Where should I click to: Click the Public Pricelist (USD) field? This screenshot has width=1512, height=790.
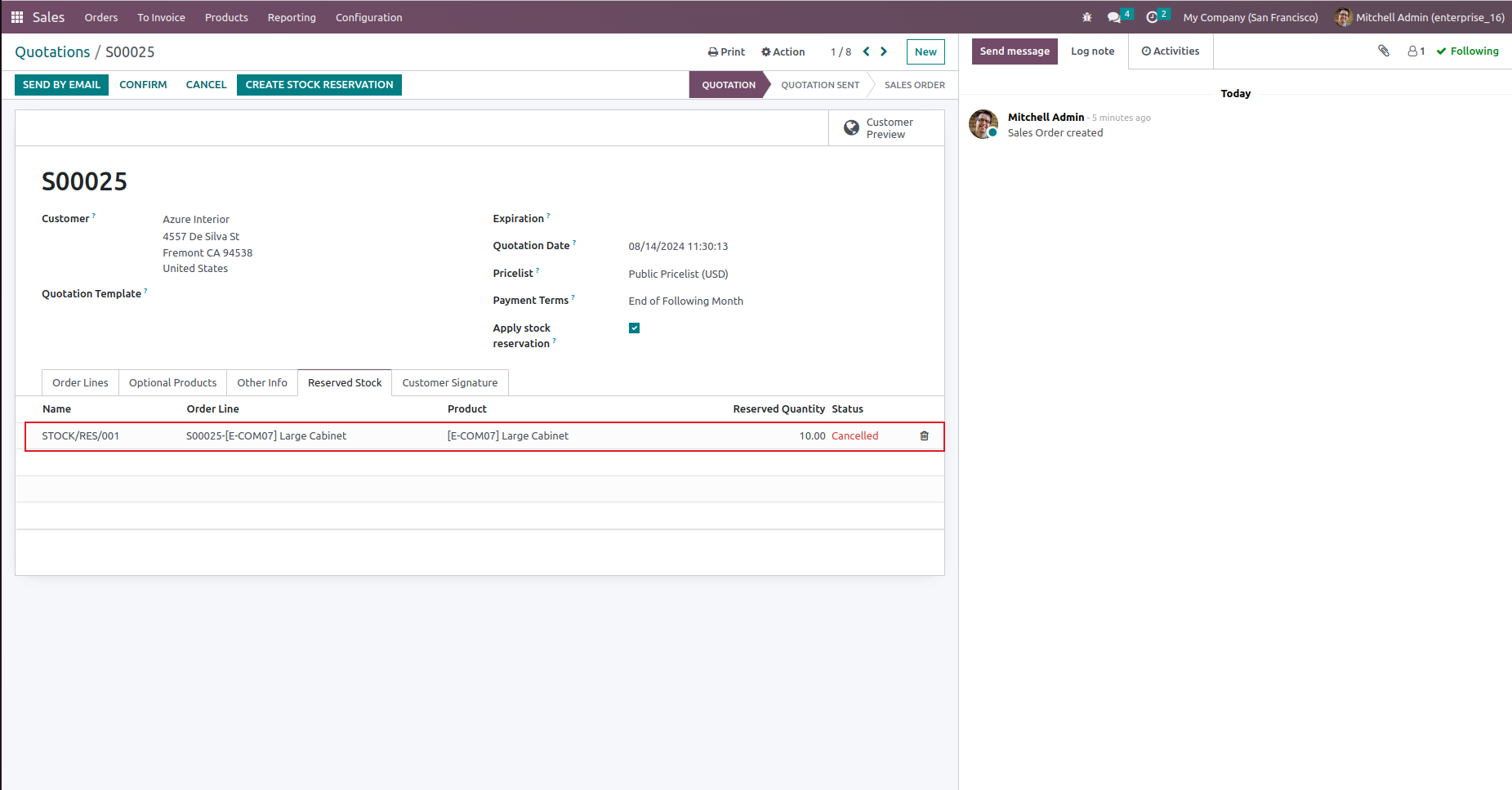[x=678, y=274]
